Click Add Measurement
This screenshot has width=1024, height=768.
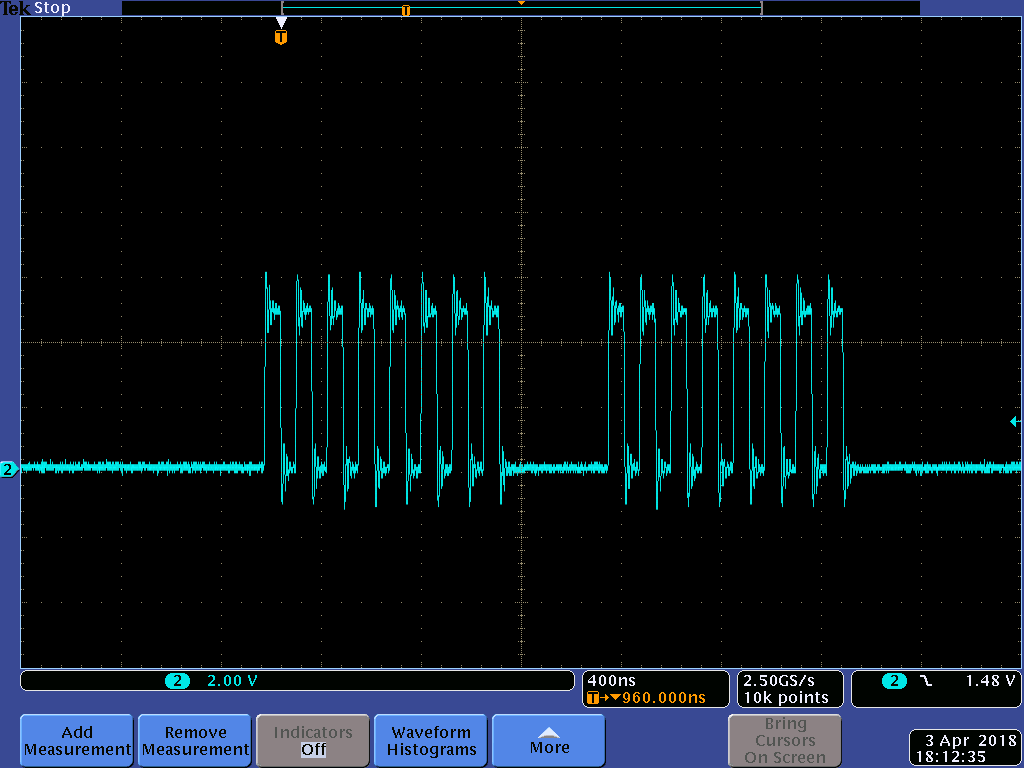click(76, 740)
